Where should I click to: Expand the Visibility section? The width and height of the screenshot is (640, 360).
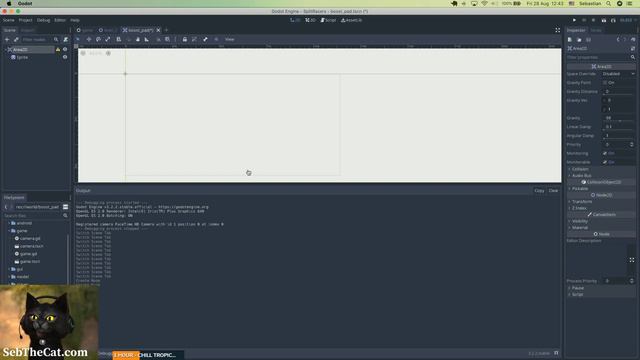point(580,221)
